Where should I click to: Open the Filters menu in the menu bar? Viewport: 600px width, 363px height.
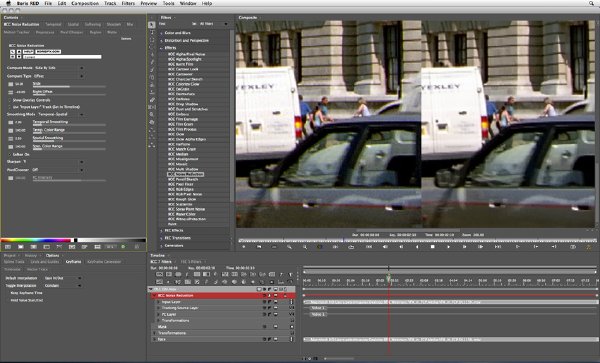[128, 3]
